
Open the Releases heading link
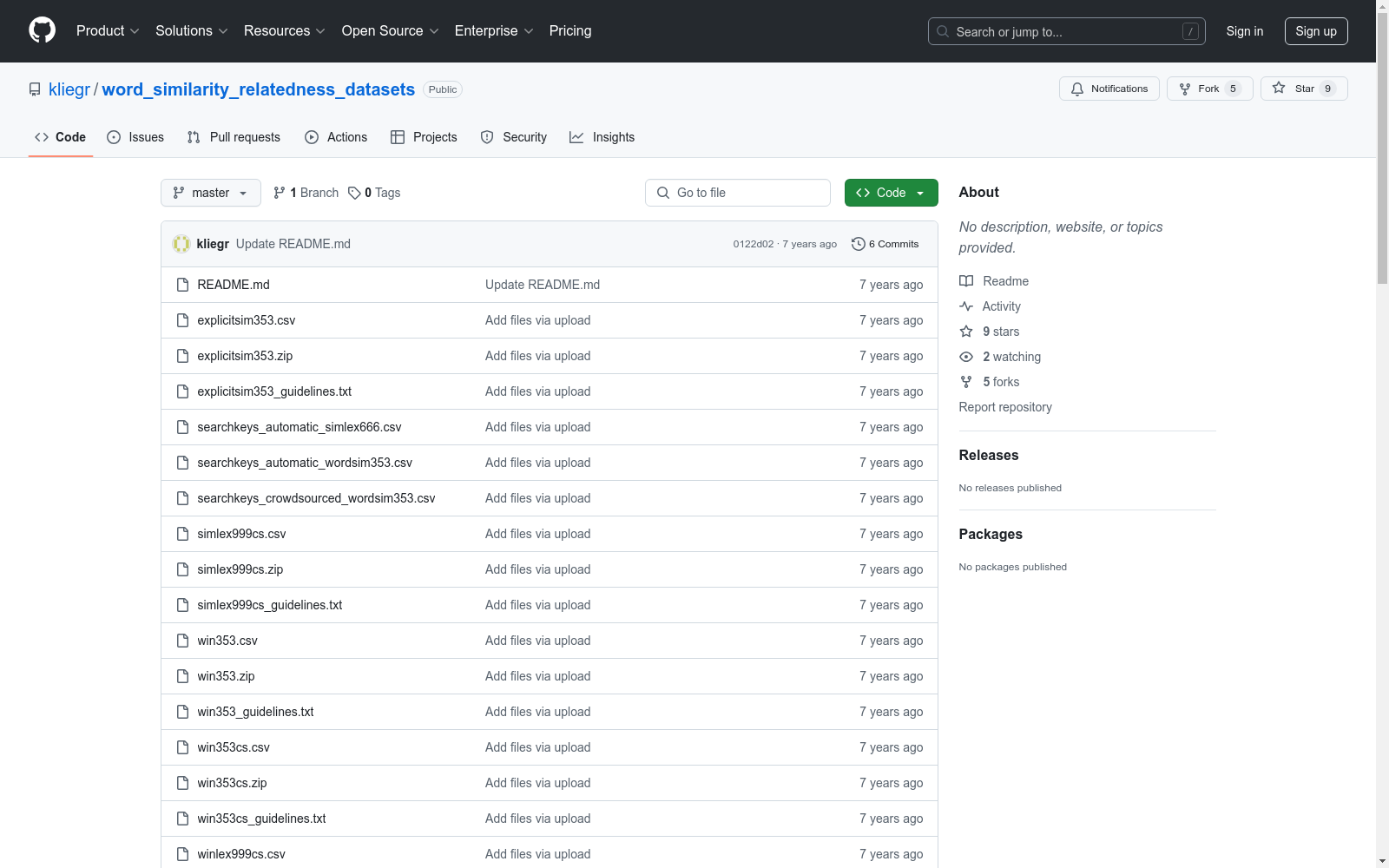989,455
